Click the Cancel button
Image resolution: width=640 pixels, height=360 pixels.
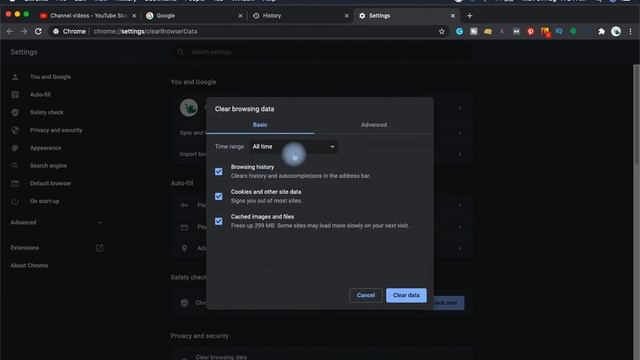click(x=366, y=295)
